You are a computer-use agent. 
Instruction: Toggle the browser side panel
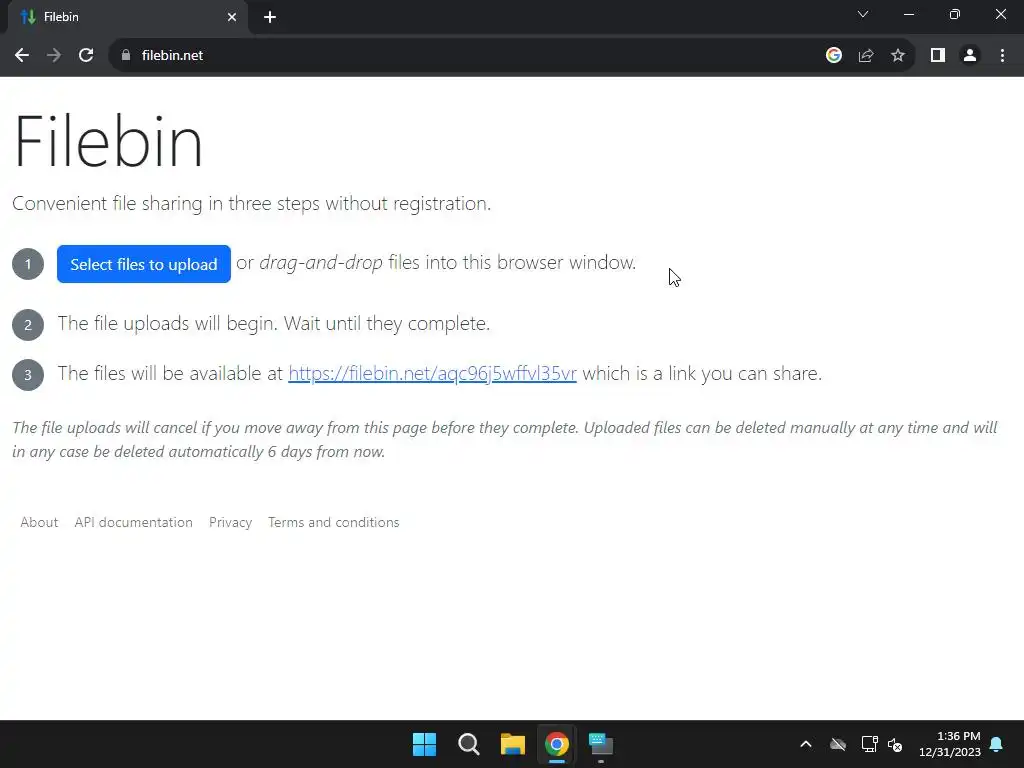938,56
